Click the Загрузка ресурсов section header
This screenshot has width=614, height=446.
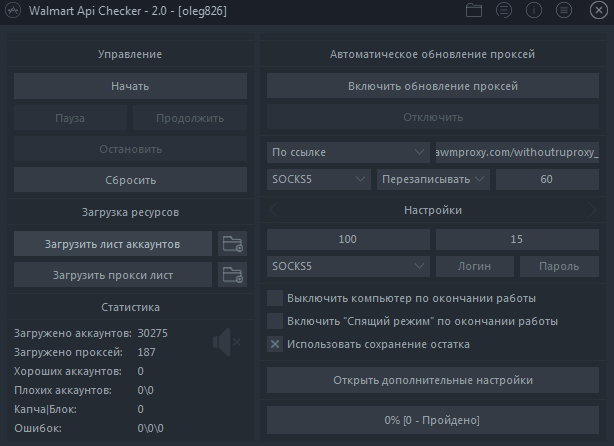tap(130, 212)
